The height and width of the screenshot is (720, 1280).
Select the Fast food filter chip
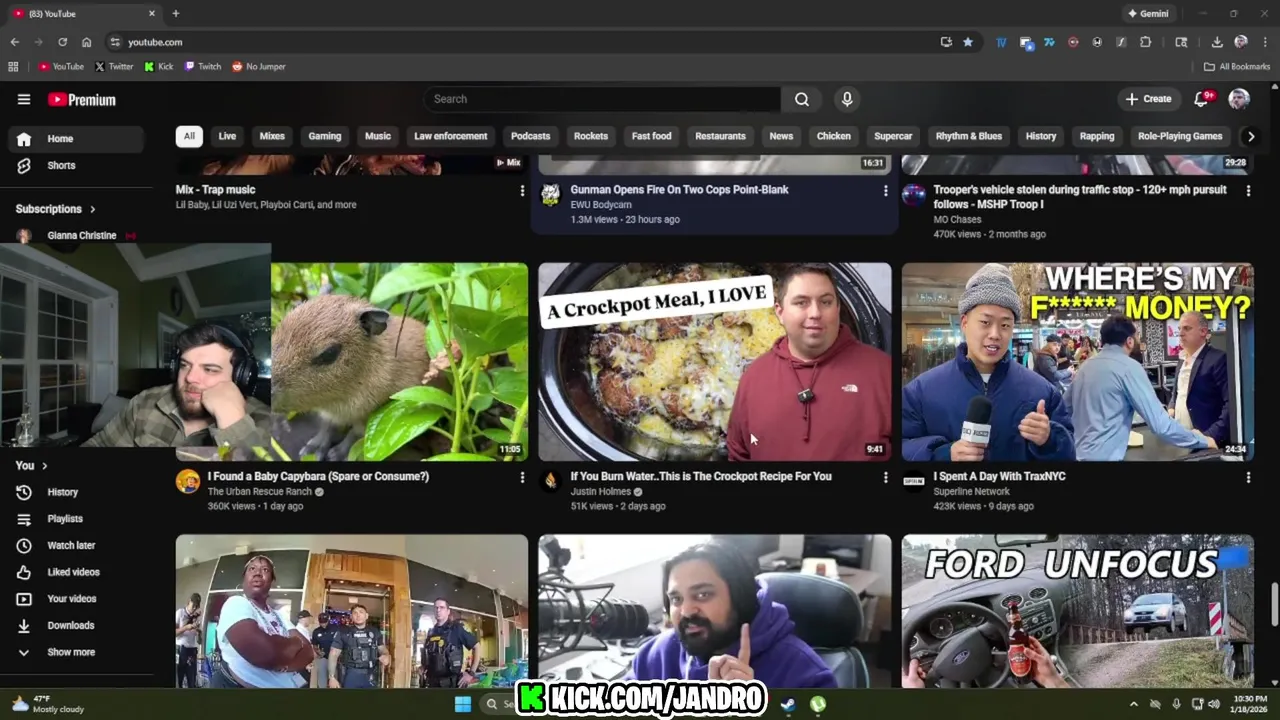point(652,136)
